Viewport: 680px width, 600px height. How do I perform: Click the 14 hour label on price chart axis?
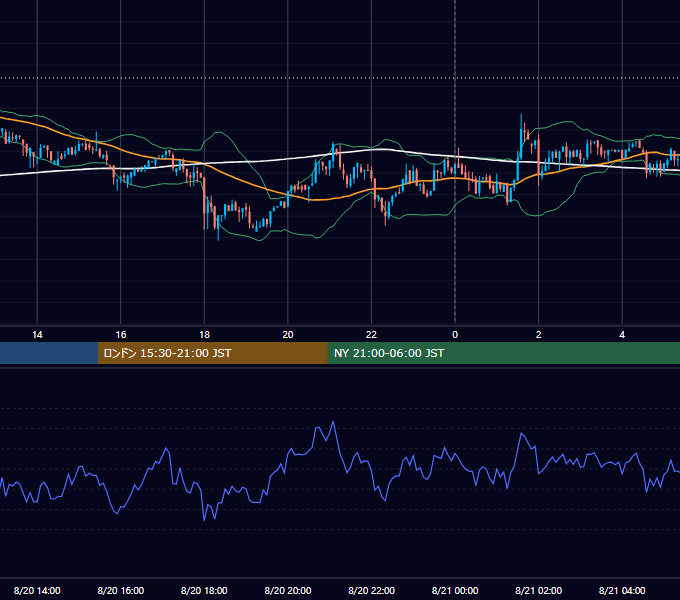coord(37,335)
